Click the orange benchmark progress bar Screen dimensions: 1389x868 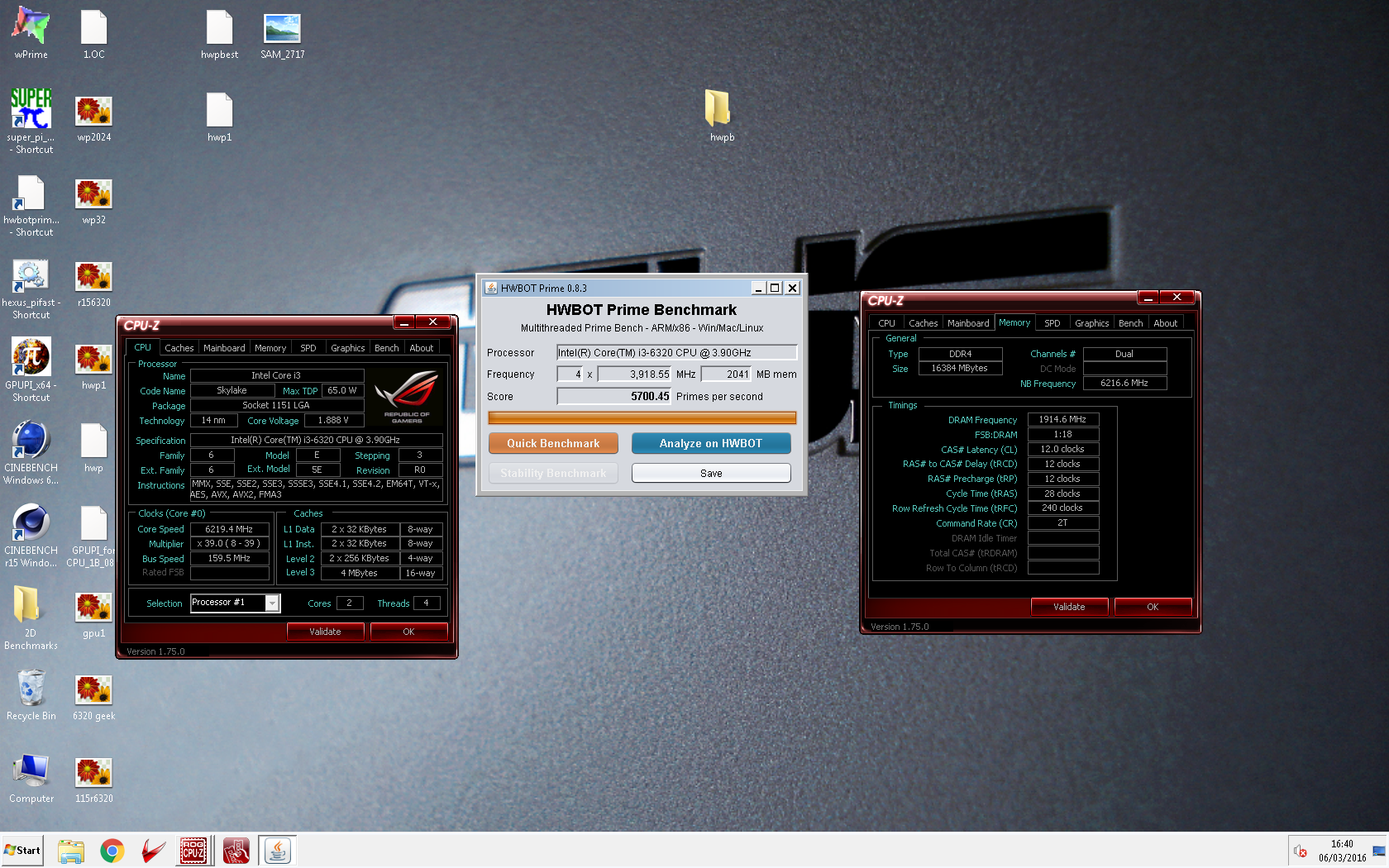(x=642, y=418)
